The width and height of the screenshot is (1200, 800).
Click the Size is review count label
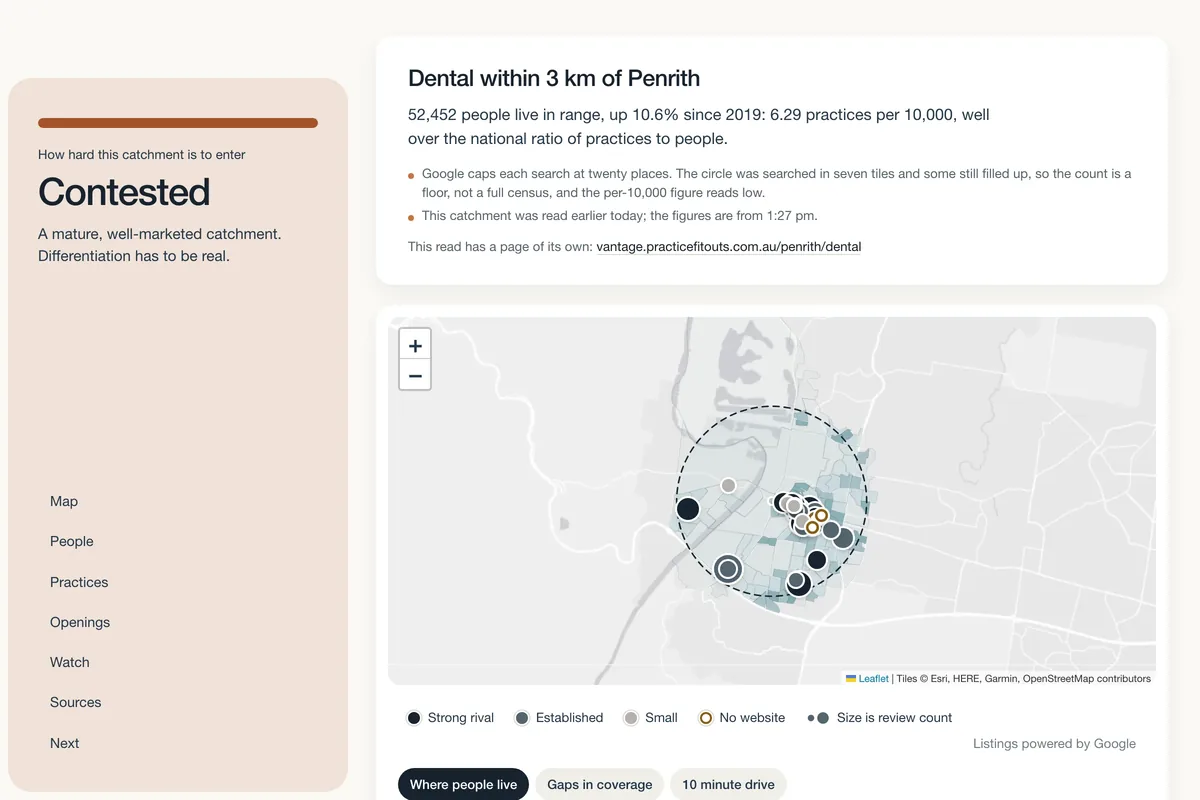point(894,718)
